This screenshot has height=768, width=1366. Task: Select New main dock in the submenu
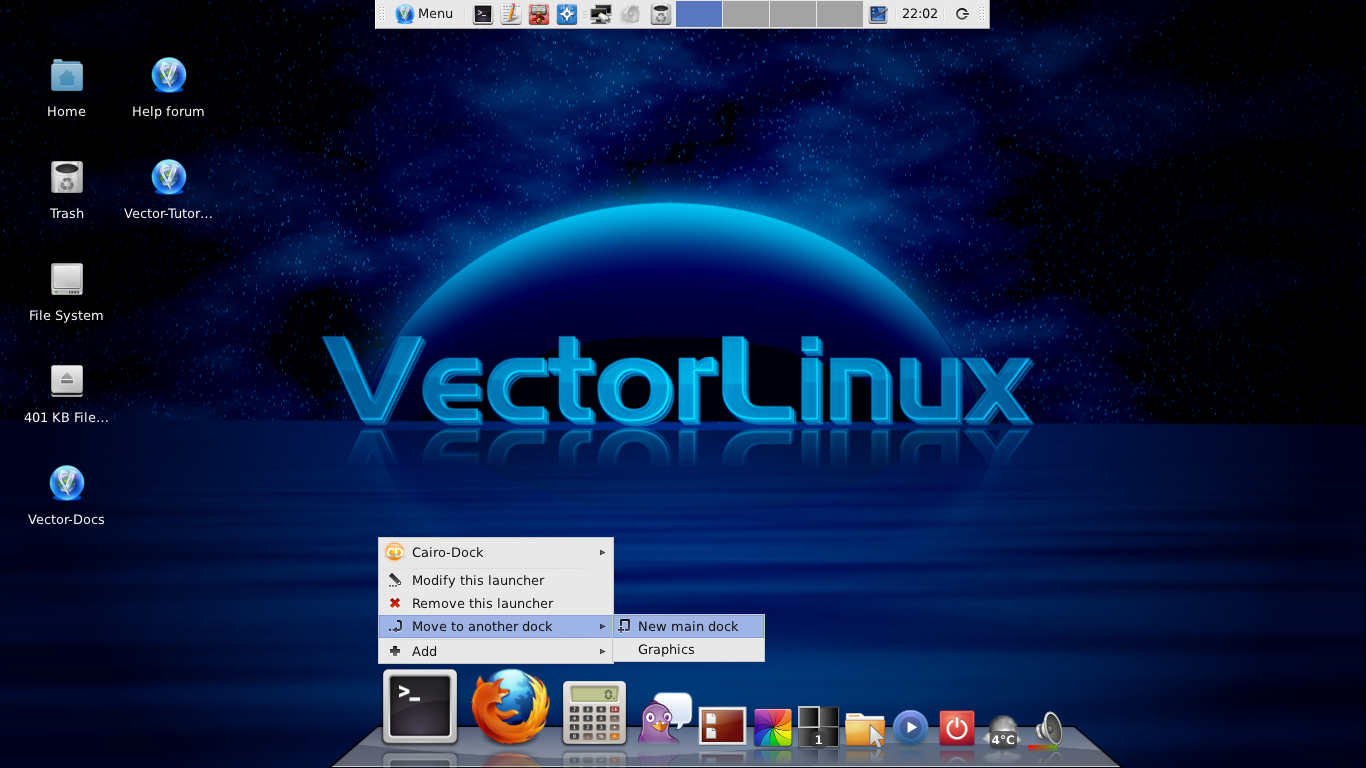689,626
